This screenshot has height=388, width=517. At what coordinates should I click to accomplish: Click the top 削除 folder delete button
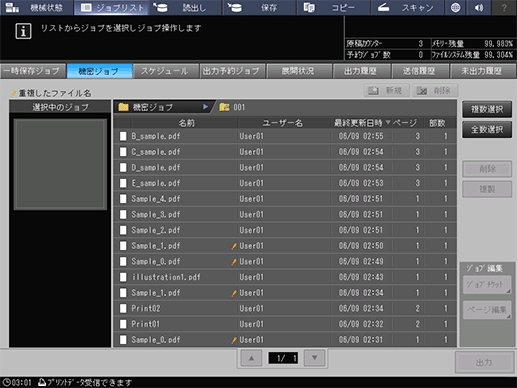pos(435,90)
